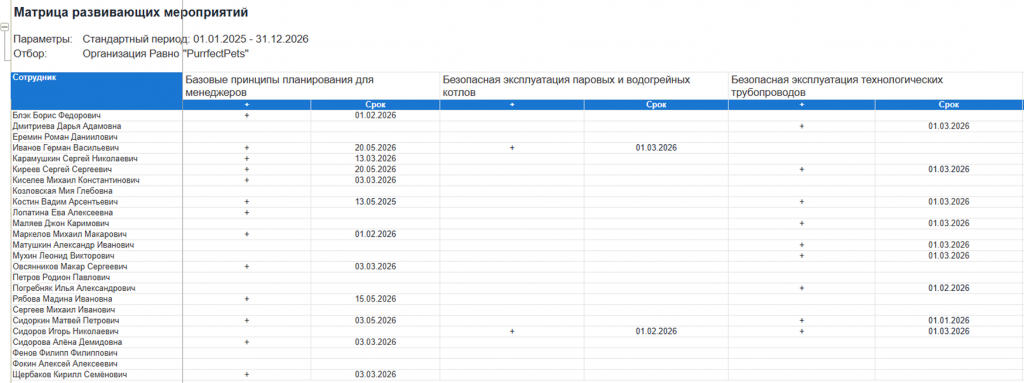
Task: Click the pipelines 01.01.2026 deadline for Сидоркин
Action: click(x=948, y=321)
